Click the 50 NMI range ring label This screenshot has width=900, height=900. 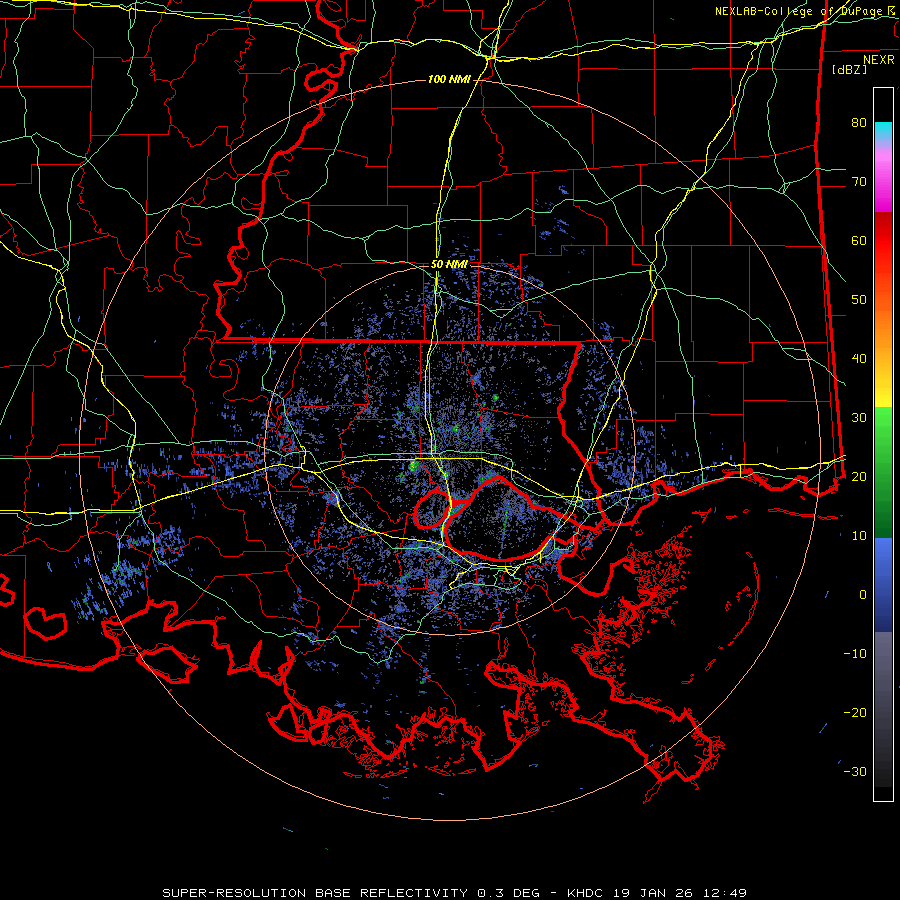(449, 265)
